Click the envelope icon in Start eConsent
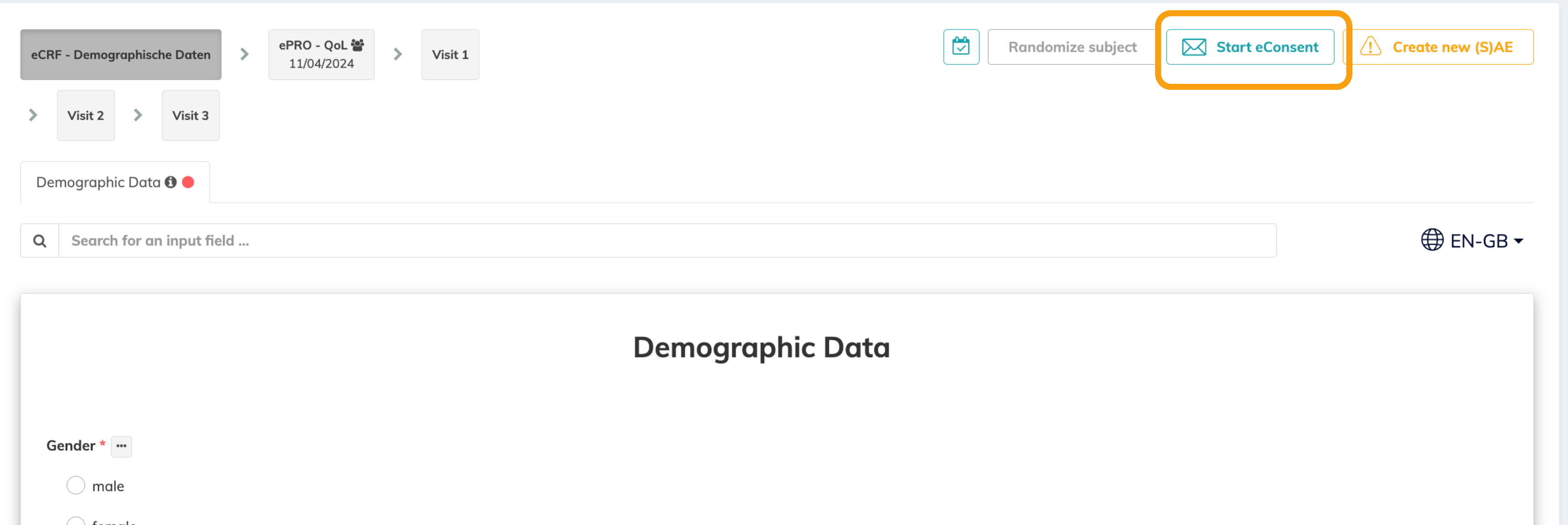Screen dimensions: 1568x525 tap(1193, 47)
